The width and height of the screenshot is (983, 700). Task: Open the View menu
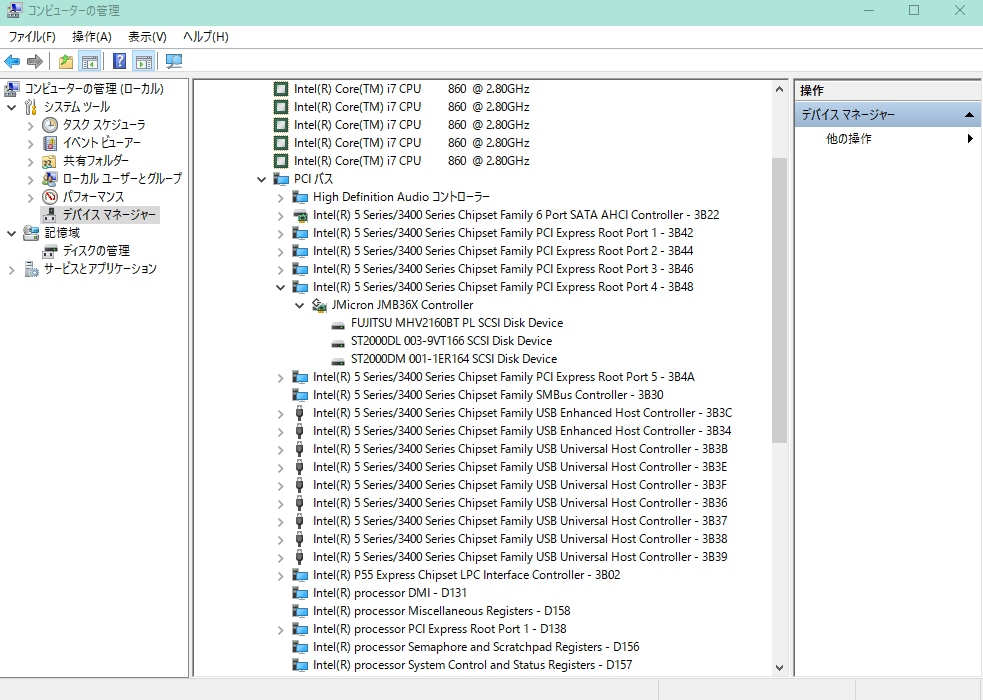[x=147, y=37]
